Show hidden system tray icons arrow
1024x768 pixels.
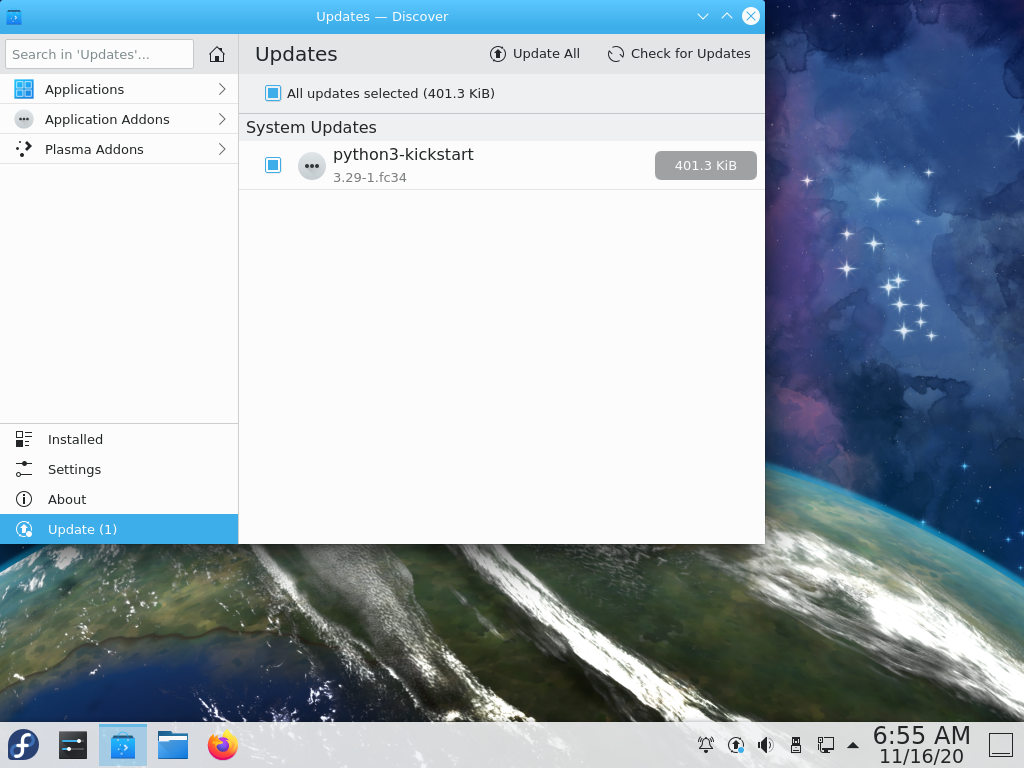pyautogui.click(x=853, y=745)
